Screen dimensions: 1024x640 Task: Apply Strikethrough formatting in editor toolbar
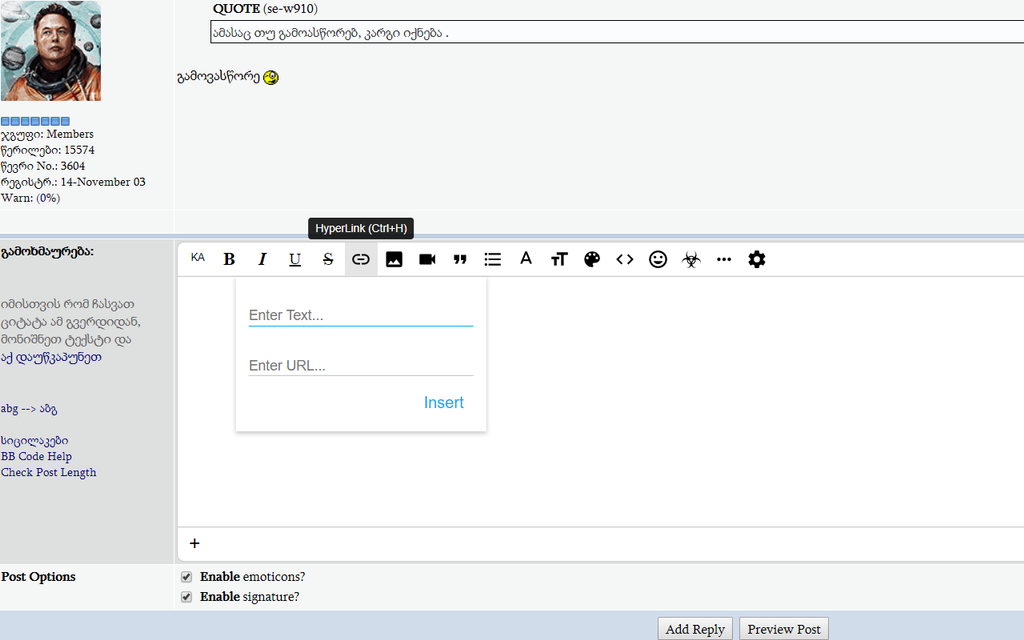point(328,259)
